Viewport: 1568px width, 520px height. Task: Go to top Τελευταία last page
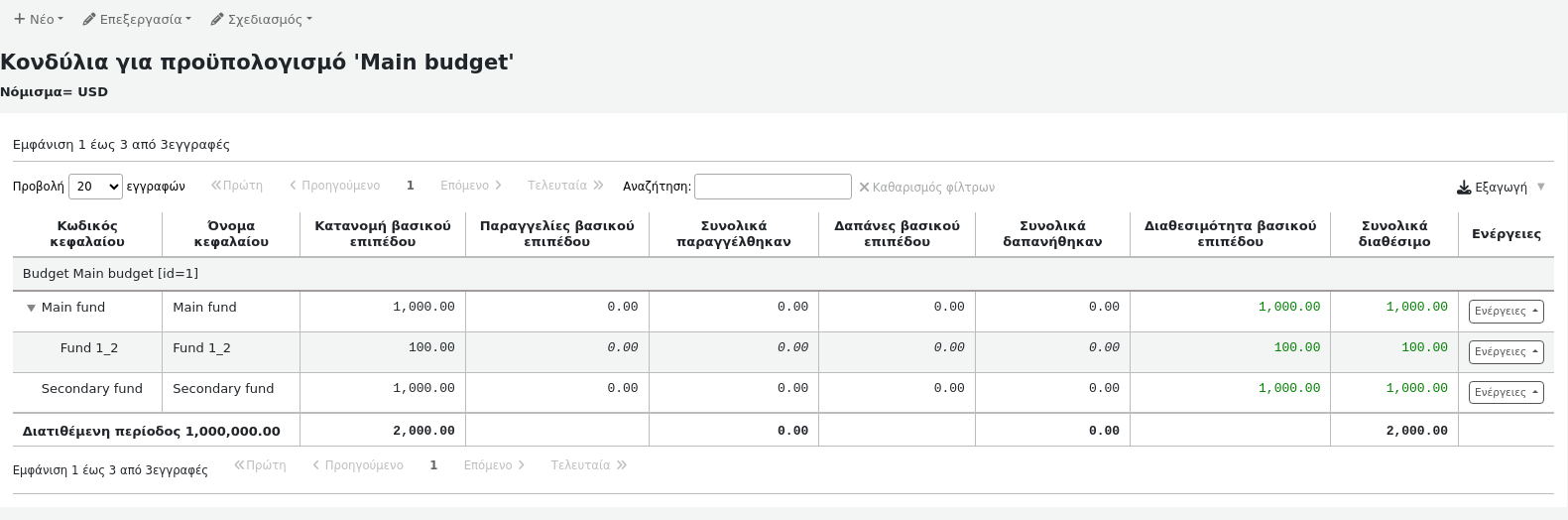[565, 186]
